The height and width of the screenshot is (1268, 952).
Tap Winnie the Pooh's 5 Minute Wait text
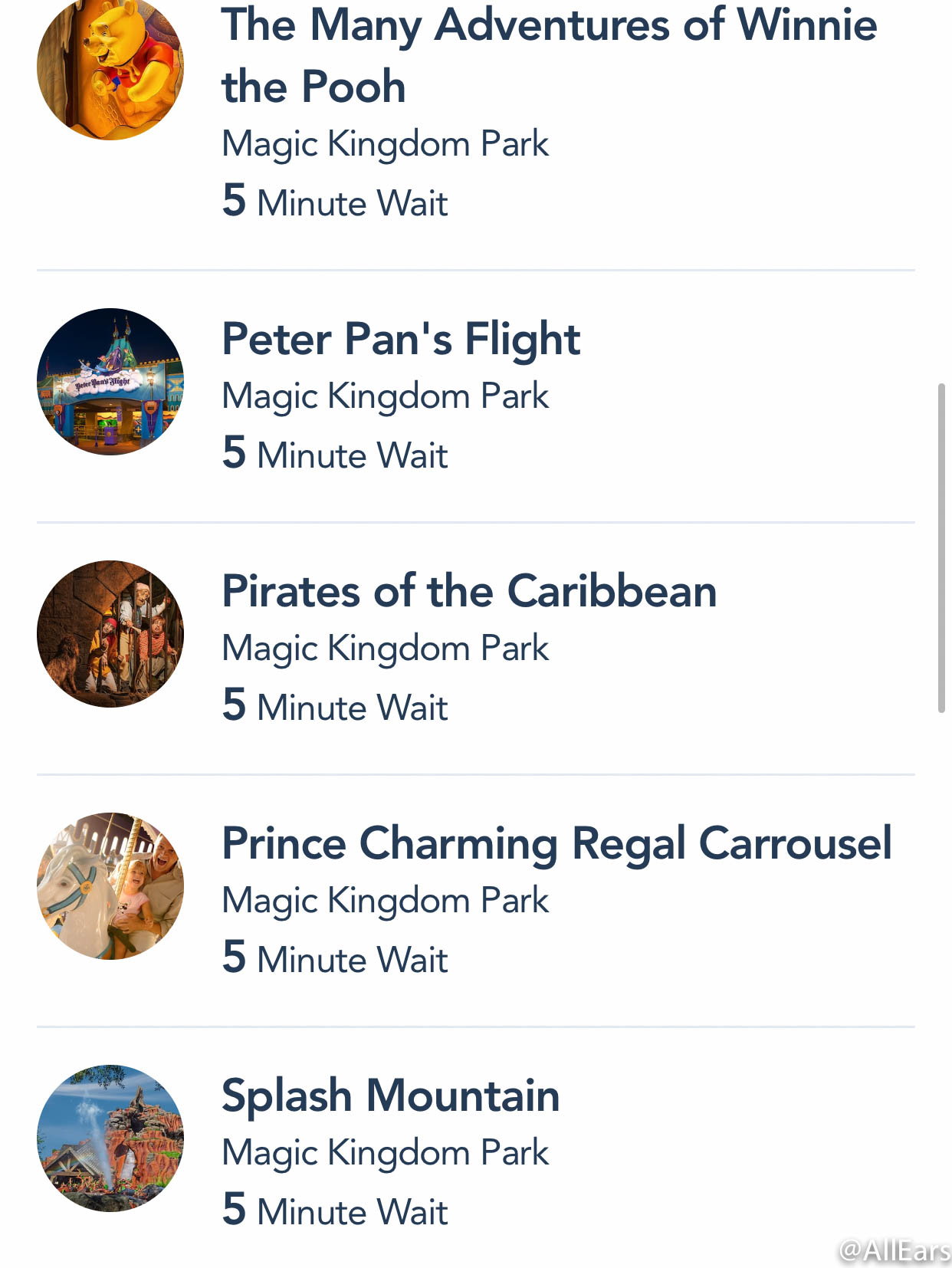(335, 202)
